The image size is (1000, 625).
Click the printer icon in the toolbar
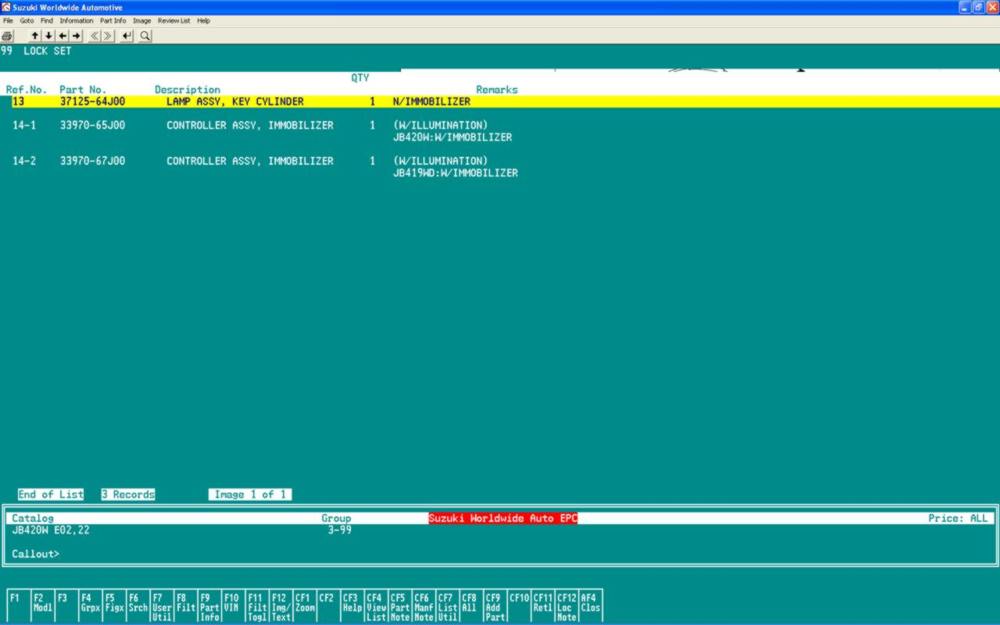[7, 36]
